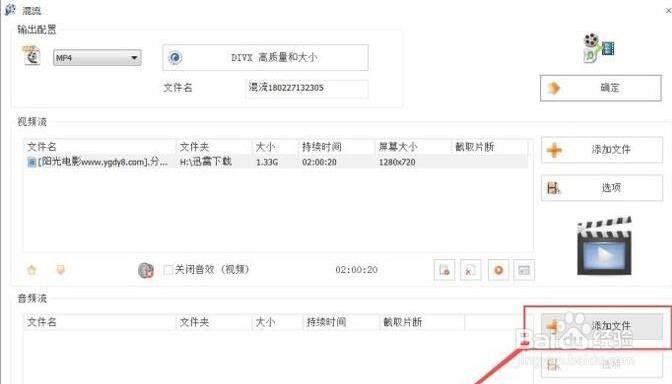Edit the output file name field
Screen dimensions: 672x384
tap(306, 88)
